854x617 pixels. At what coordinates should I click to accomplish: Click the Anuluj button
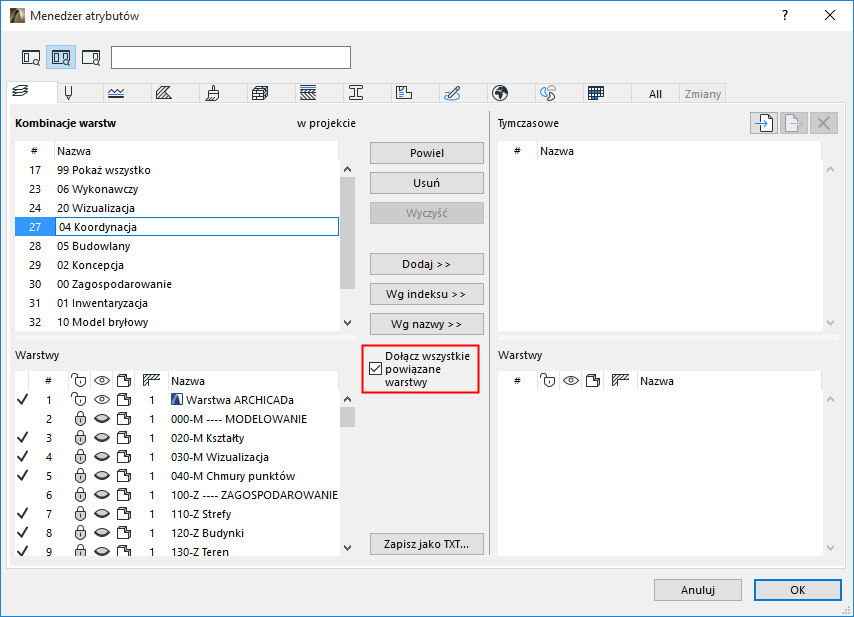[698, 590]
